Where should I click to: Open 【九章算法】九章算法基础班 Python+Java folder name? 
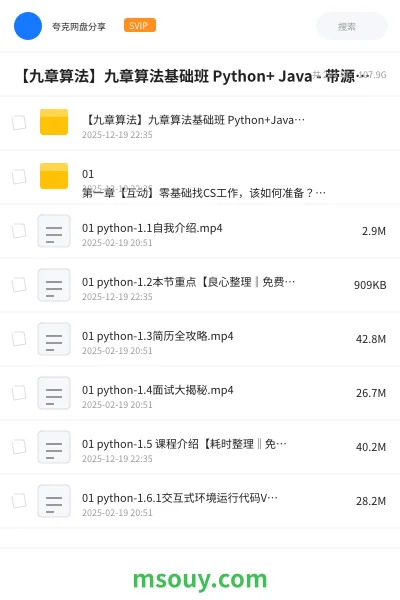[194, 120]
